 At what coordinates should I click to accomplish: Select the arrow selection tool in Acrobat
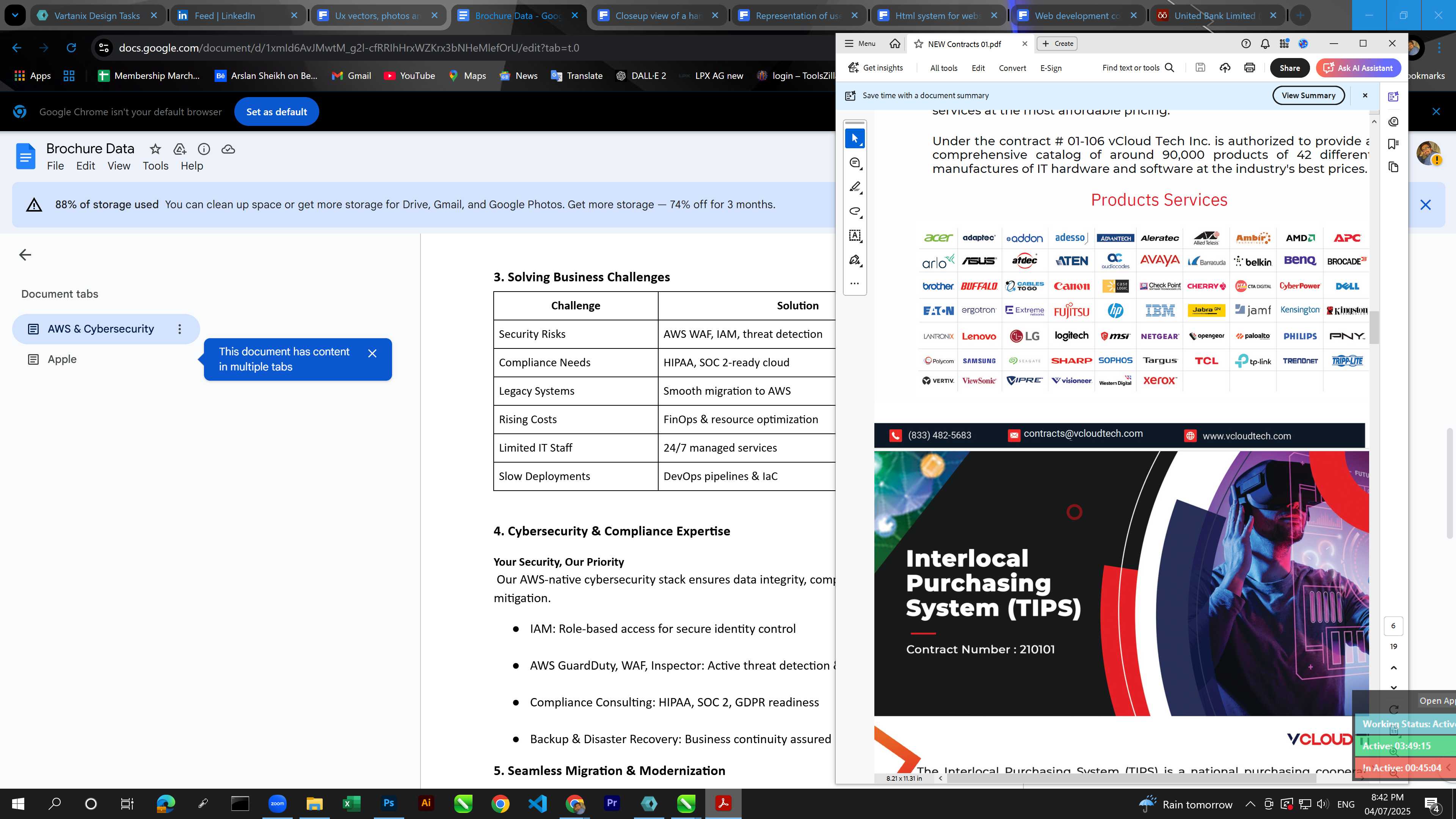(x=855, y=138)
